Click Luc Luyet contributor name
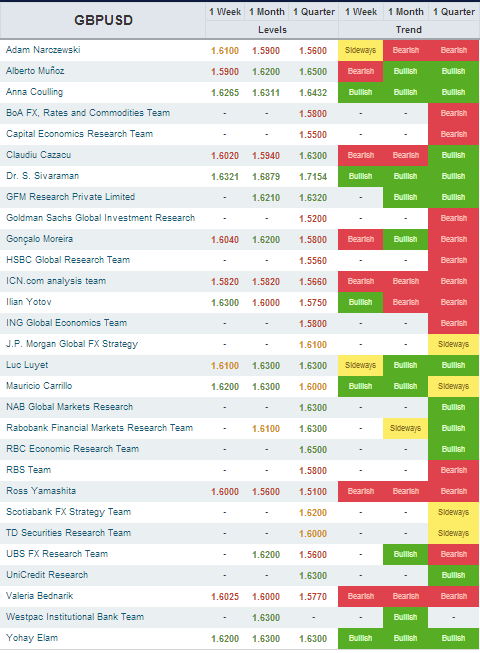The height and width of the screenshot is (653, 480). click(27, 365)
